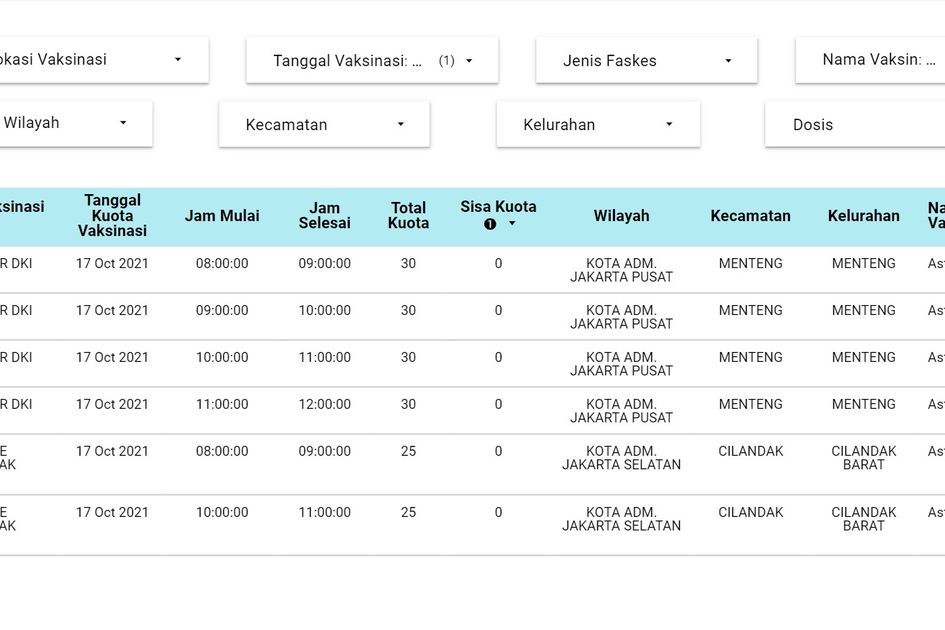Image resolution: width=945 pixels, height=630 pixels.
Task: Sort by Tanggal Kuota Vaksinasi column header
Action: 112,216
